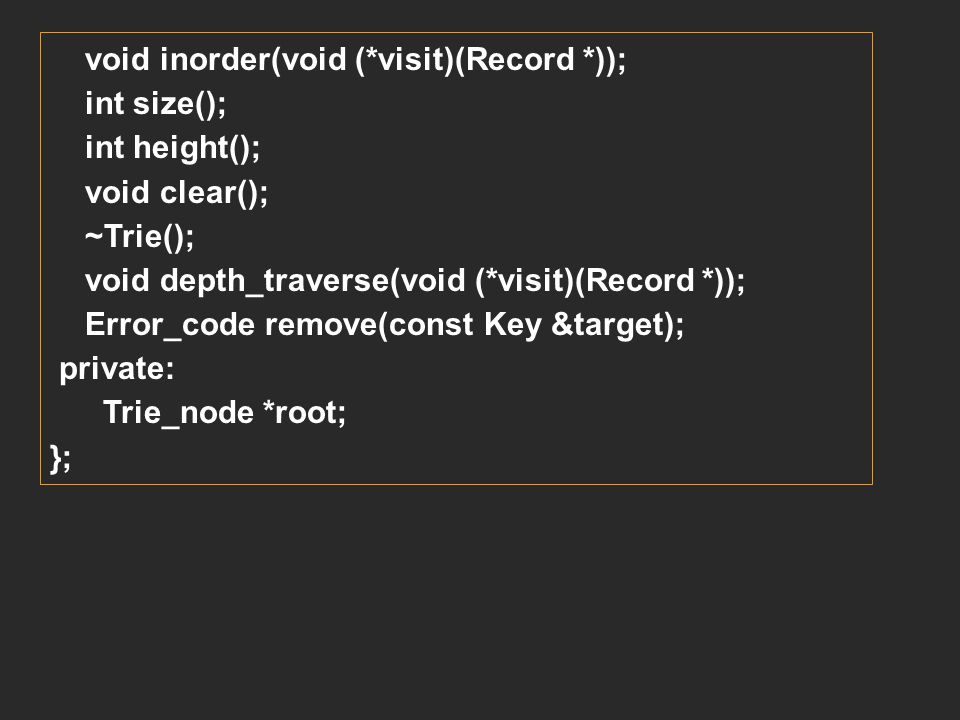Viewport: 960px width, 720px height.
Task: Click the '~Trie();' destructor line
Action: [140, 237]
